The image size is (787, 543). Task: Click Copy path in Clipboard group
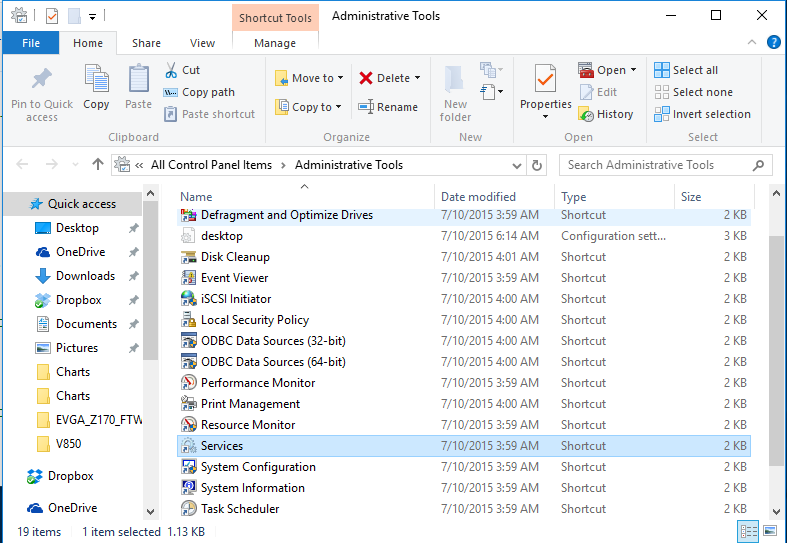199,92
